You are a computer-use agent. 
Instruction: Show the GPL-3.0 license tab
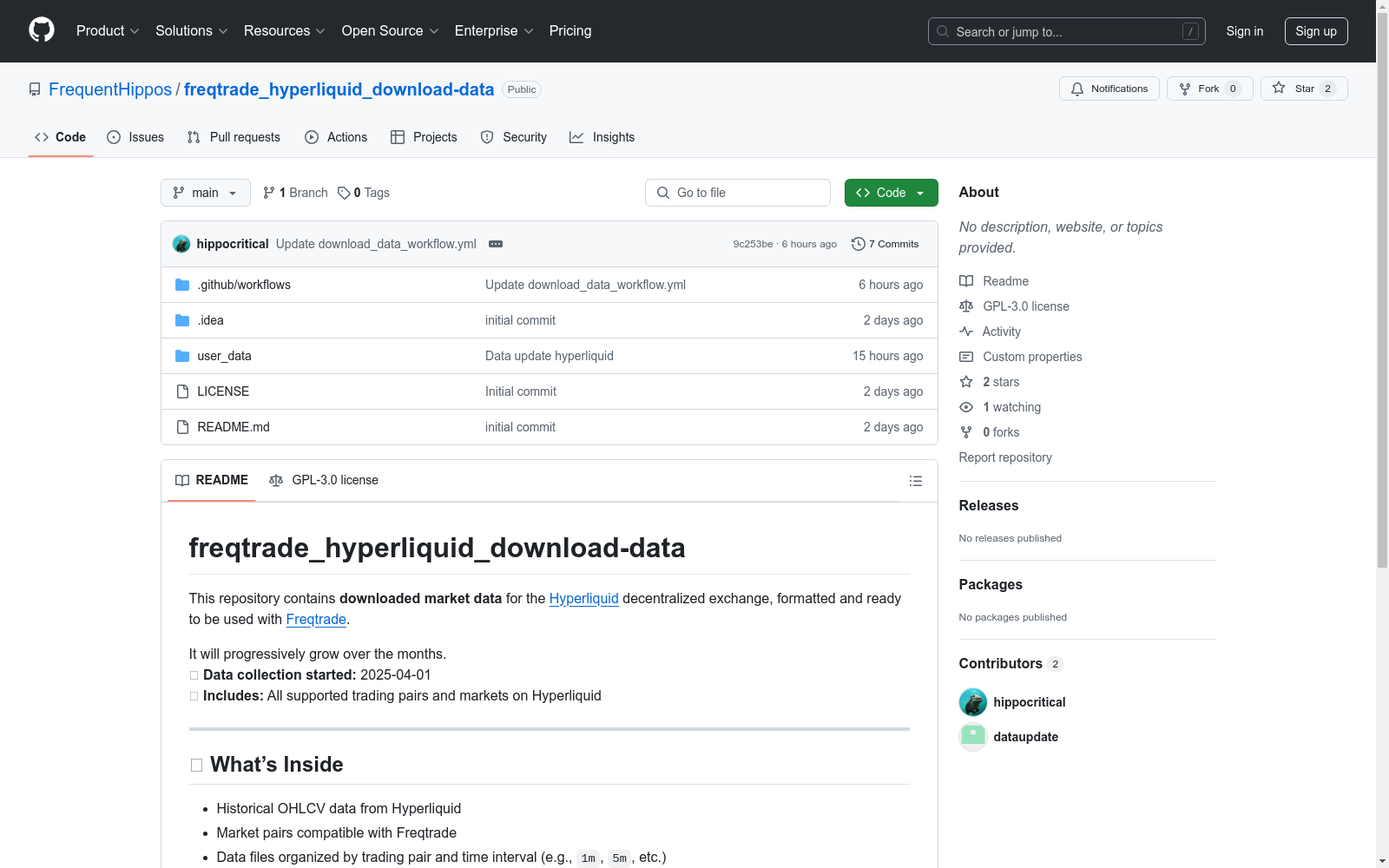point(324,480)
